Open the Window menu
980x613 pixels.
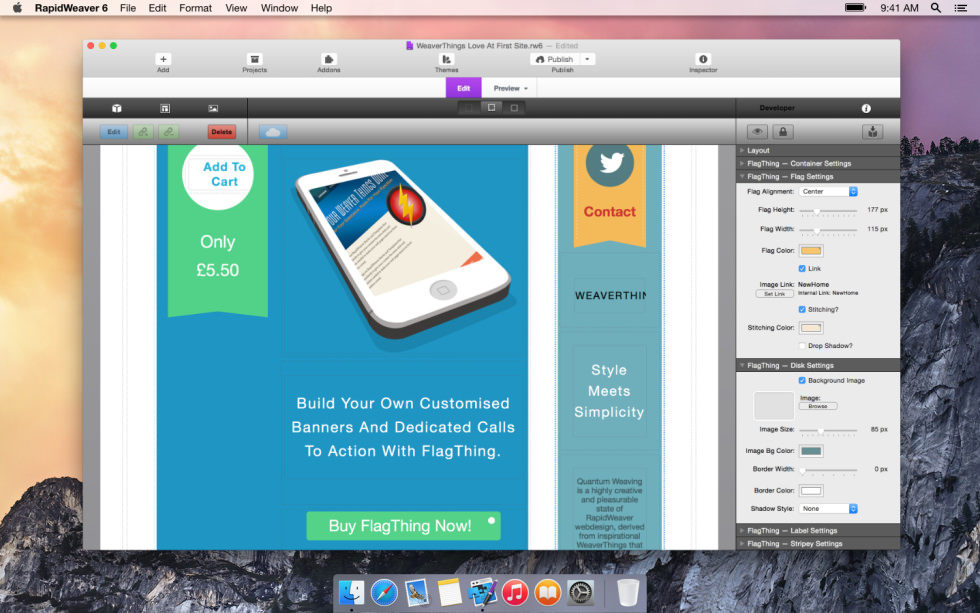pyautogui.click(x=279, y=8)
